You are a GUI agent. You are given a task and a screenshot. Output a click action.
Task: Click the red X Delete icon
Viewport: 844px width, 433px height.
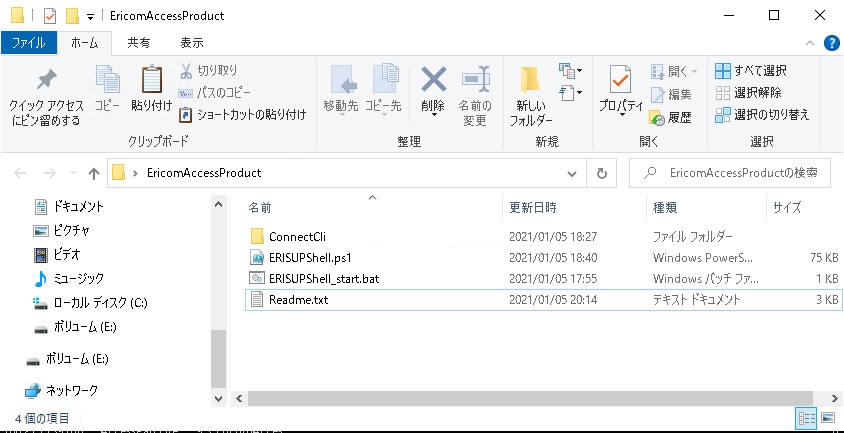pyautogui.click(x=433, y=80)
